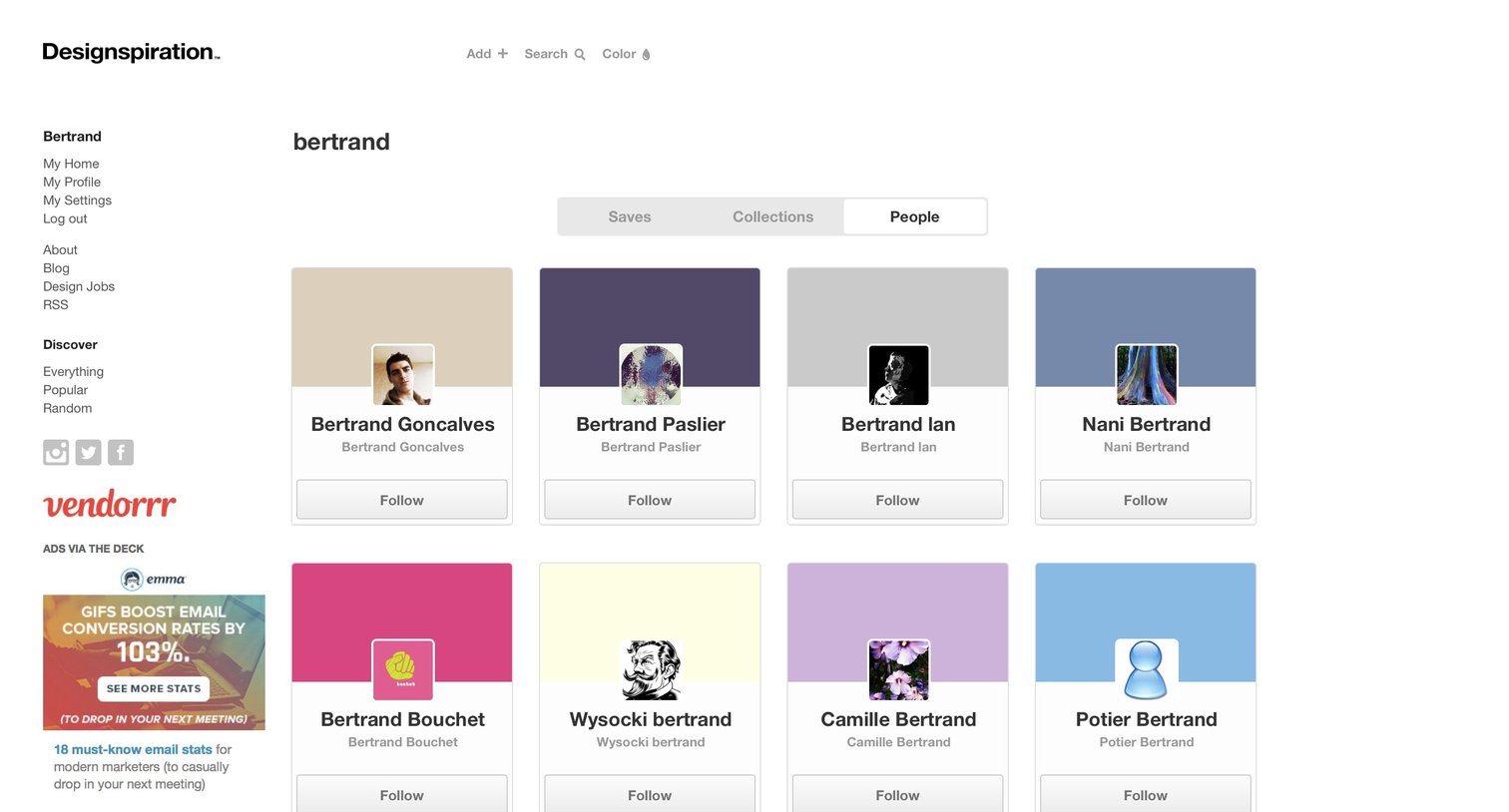This screenshot has width=1509, height=812.
Task: Open Random in Discover
Action: click(x=67, y=408)
